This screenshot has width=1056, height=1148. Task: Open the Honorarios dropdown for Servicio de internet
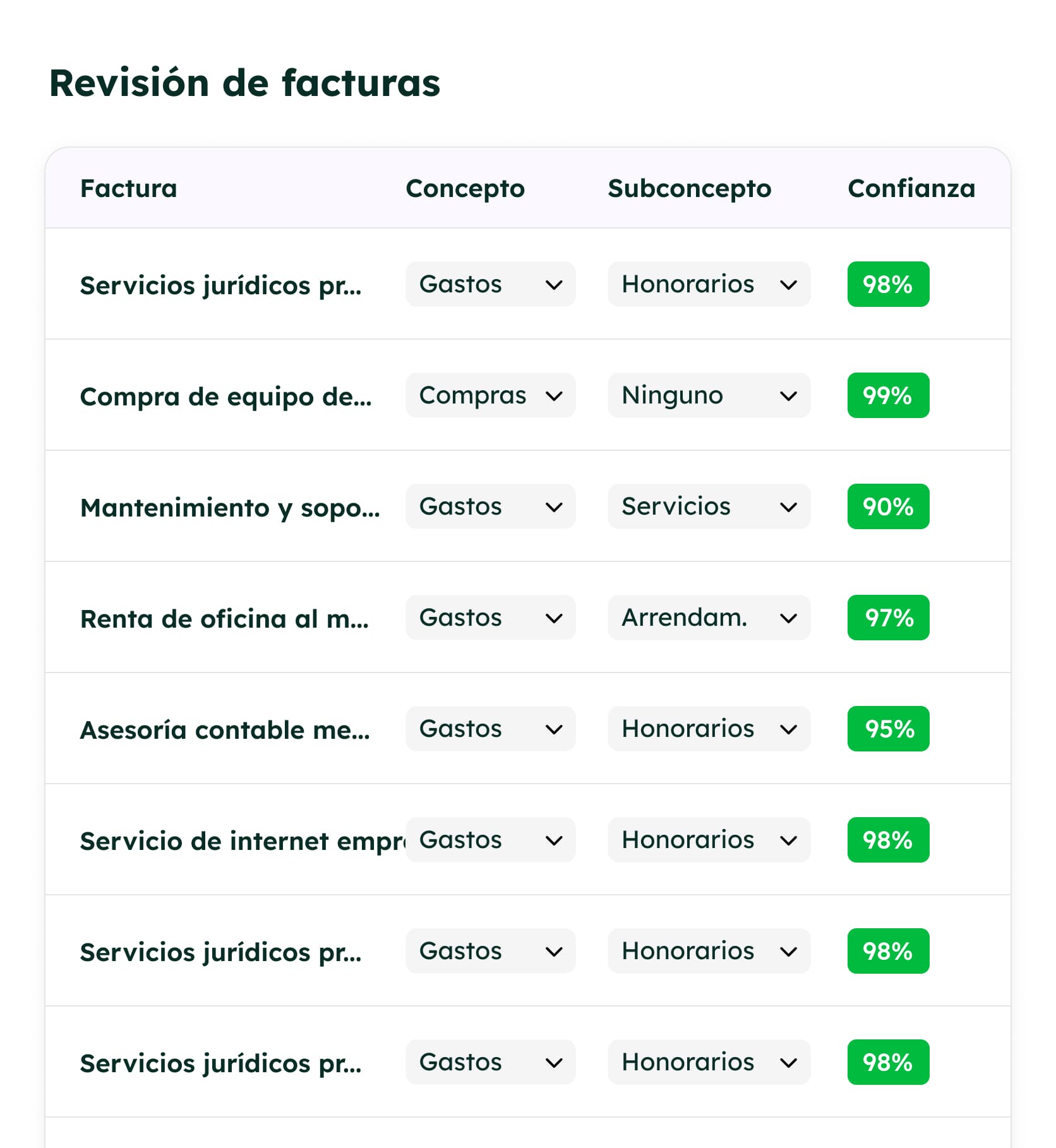[x=709, y=840]
